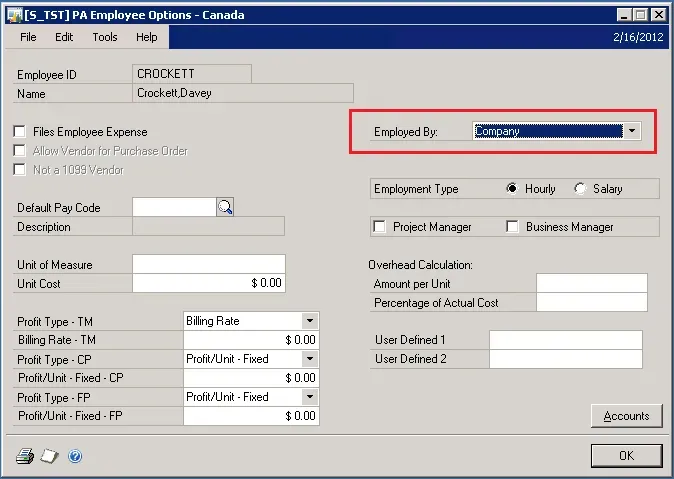Click the application icon in the title bar

point(14,15)
